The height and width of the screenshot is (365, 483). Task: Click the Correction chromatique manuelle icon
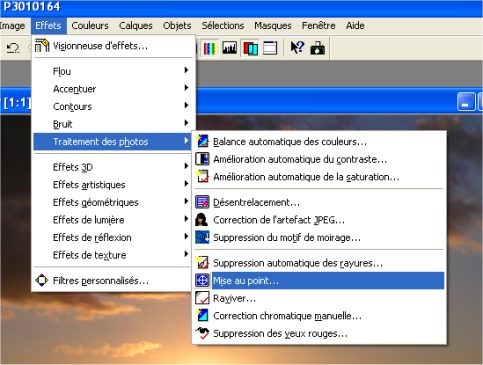[202, 316]
